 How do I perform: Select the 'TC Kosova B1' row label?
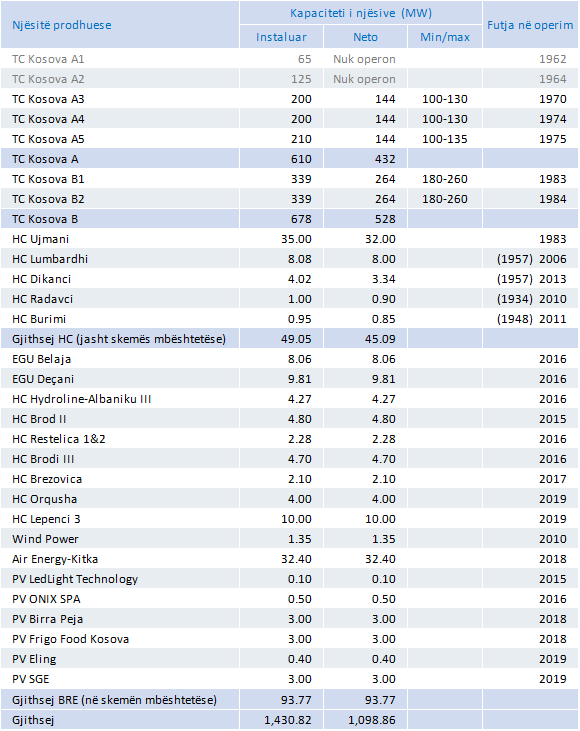(48, 179)
